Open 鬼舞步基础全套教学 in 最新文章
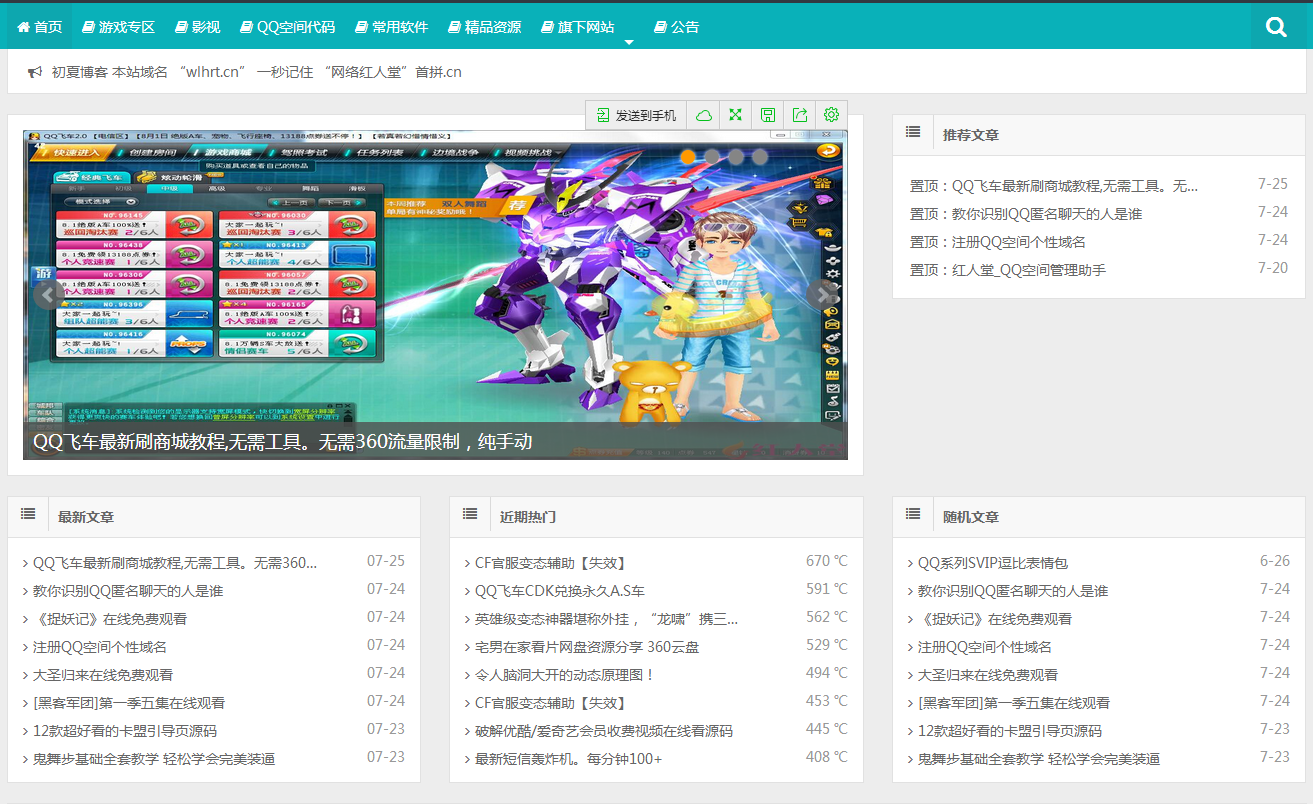 (154, 759)
